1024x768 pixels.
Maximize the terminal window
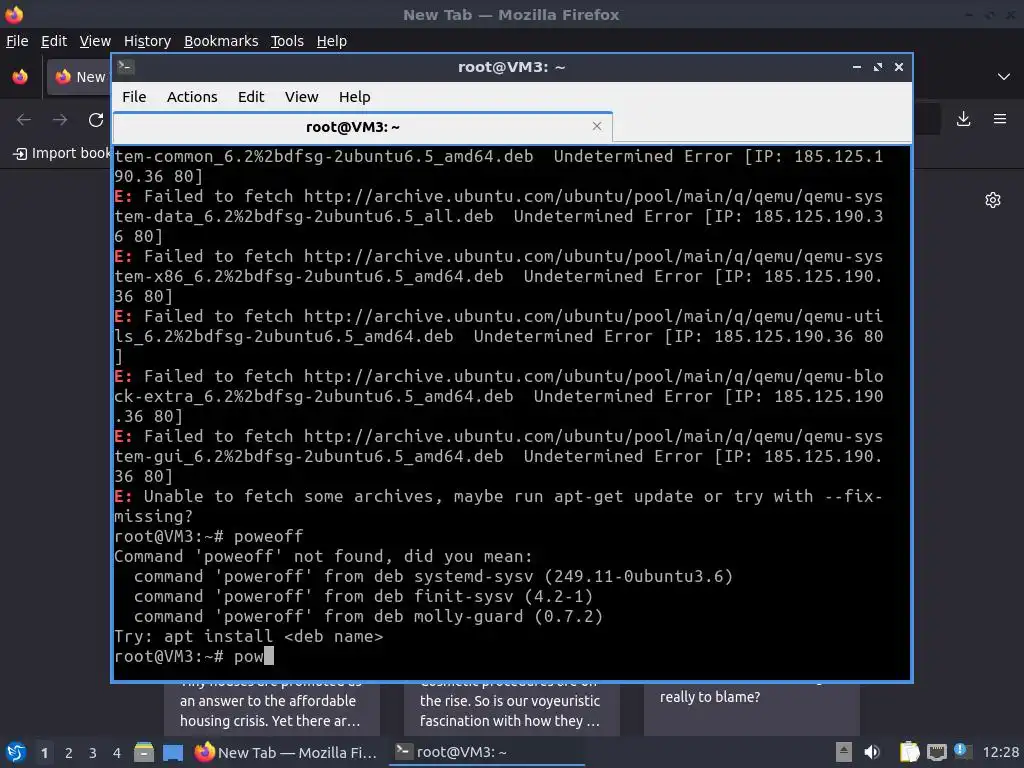click(878, 67)
